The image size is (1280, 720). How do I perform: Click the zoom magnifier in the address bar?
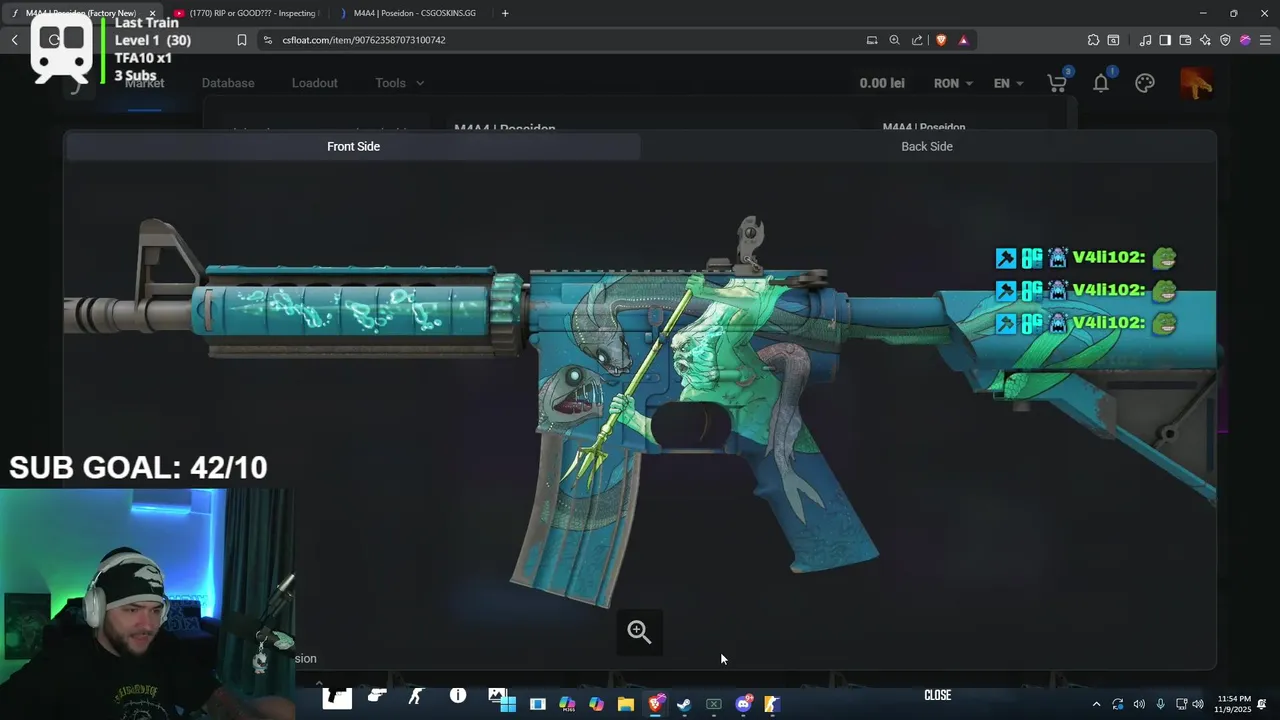pos(894,40)
